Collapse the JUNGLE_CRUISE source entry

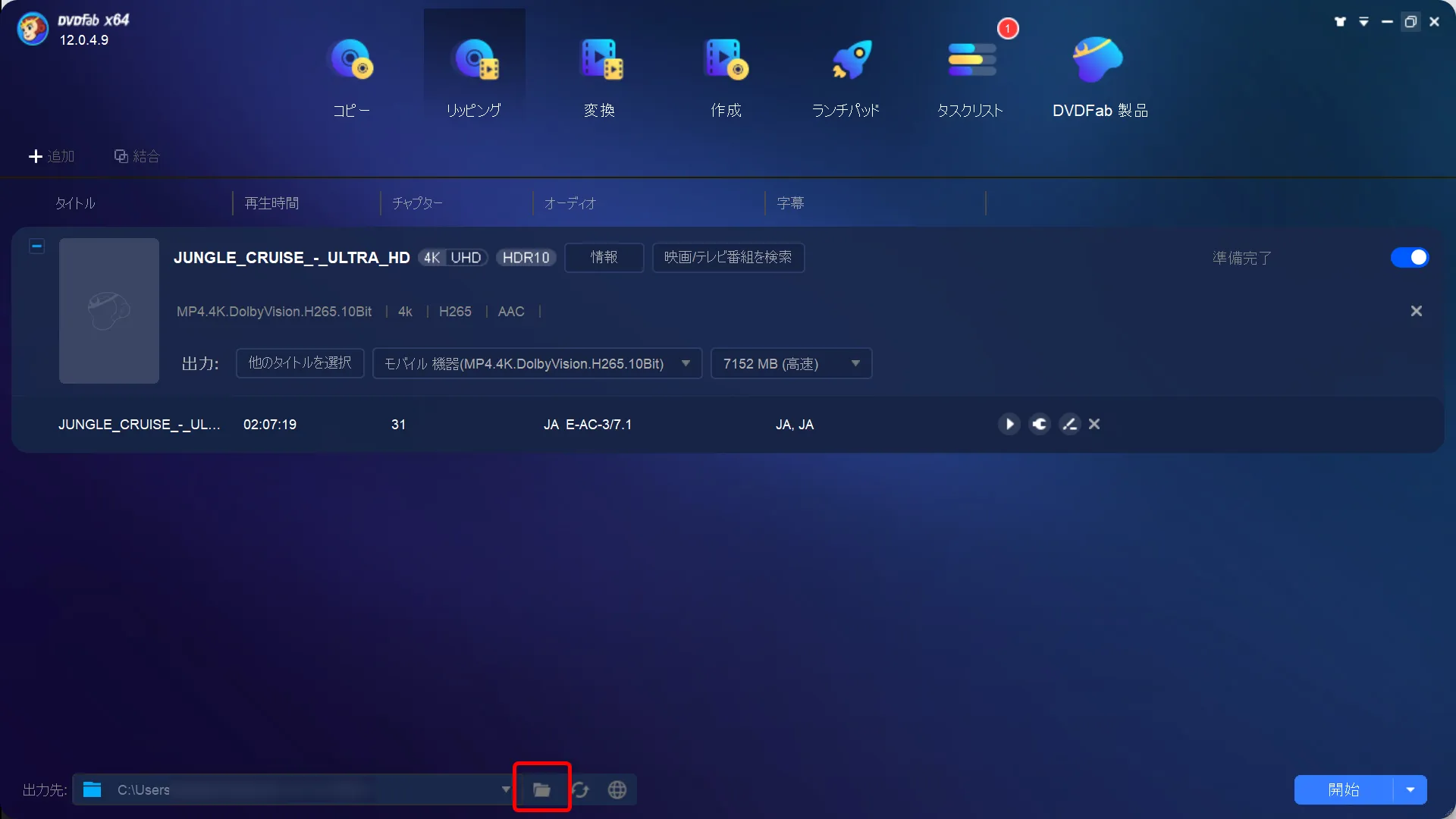(x=36, y=246)
